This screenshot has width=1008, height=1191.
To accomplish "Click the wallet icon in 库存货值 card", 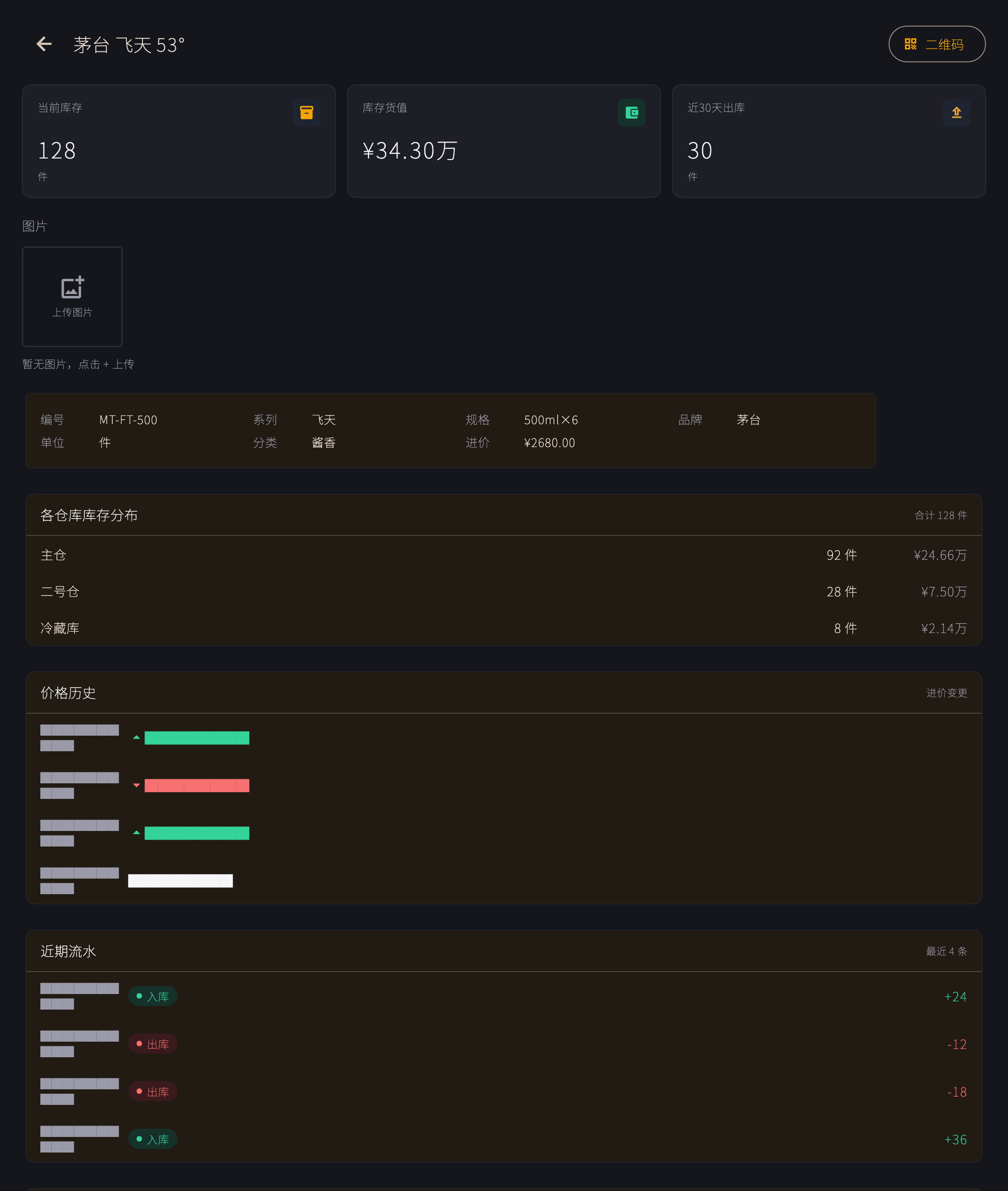I will coord(631,113).
